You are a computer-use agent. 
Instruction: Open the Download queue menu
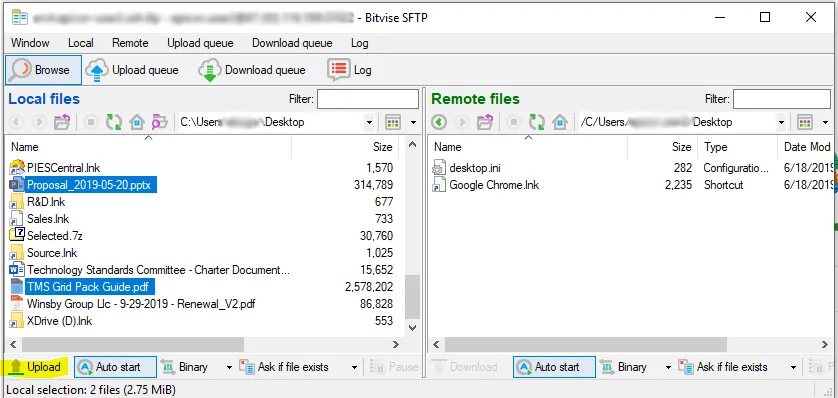coord(292,43)
